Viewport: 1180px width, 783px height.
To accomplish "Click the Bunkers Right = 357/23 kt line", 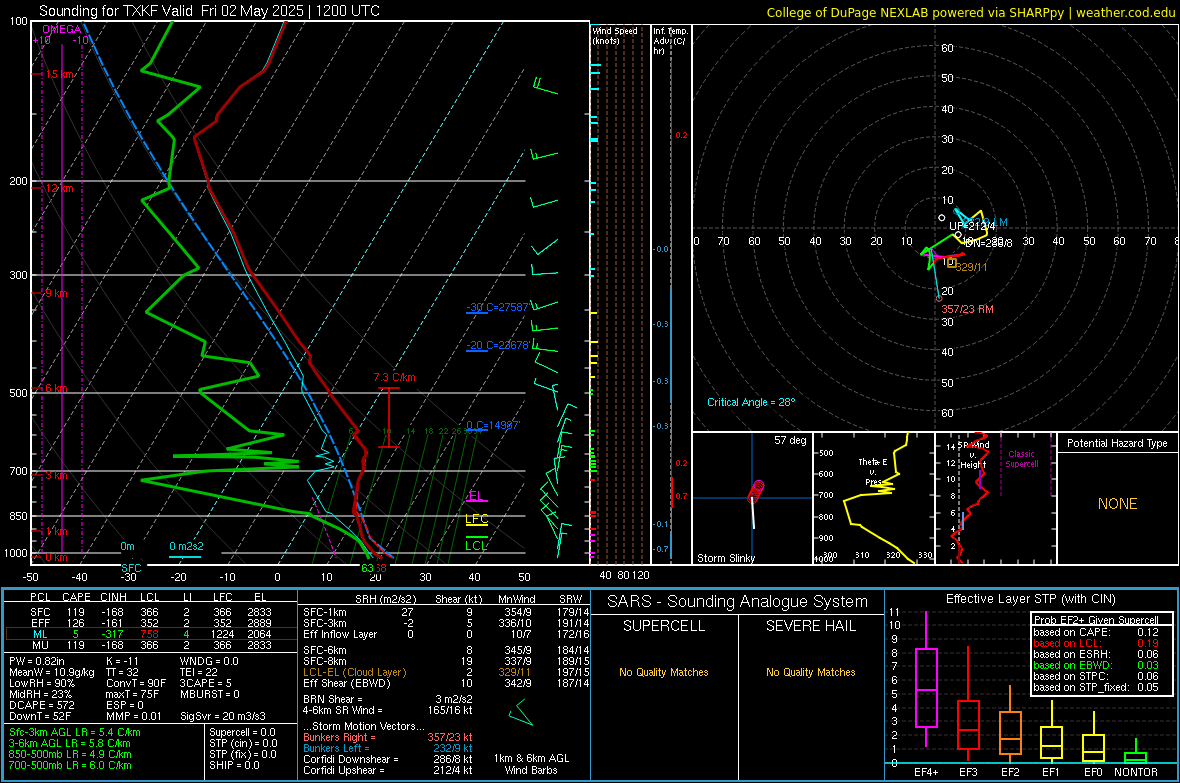I will 388,737.
